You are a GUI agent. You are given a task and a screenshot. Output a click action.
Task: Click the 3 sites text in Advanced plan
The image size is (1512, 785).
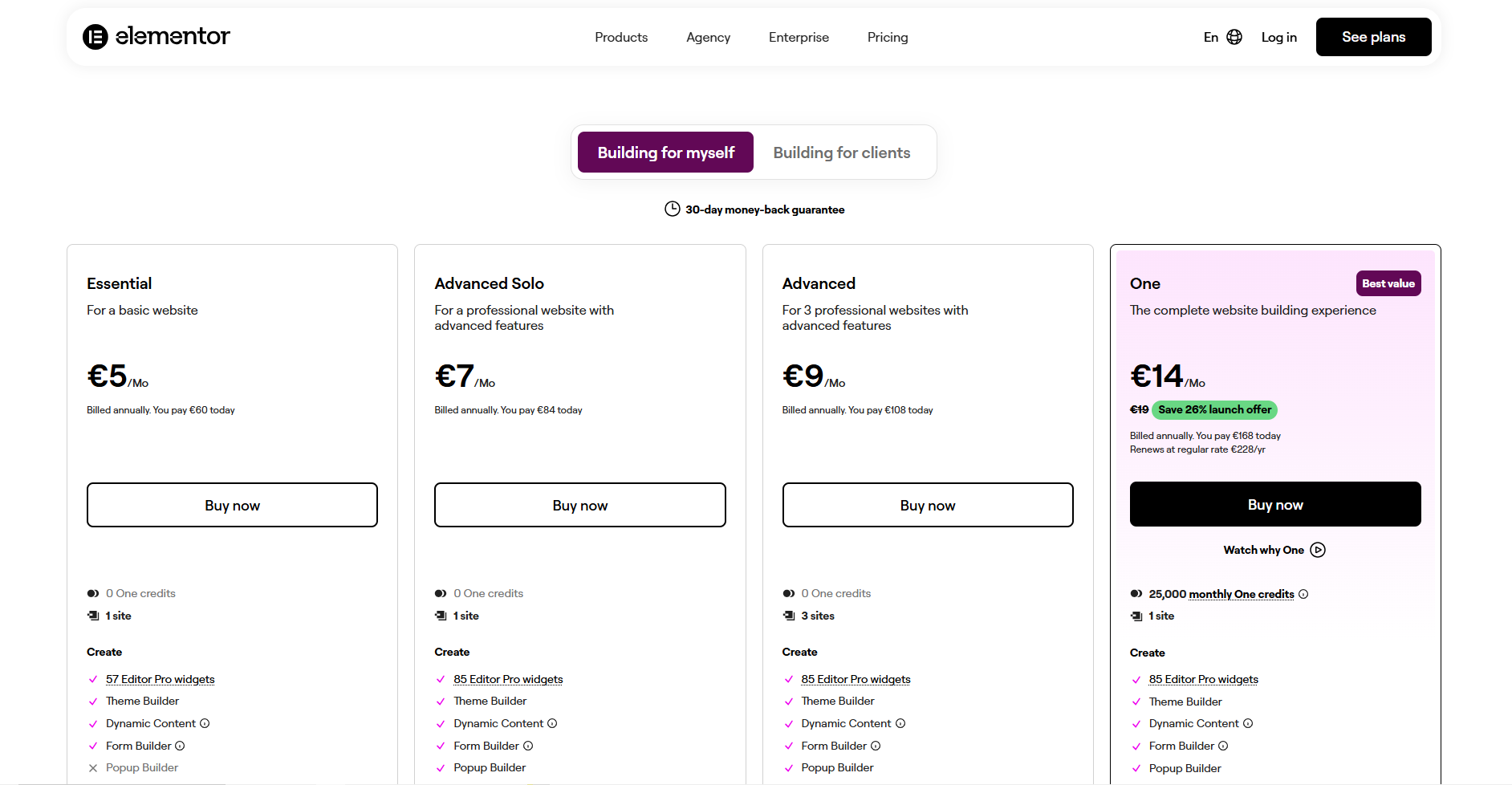818,616
